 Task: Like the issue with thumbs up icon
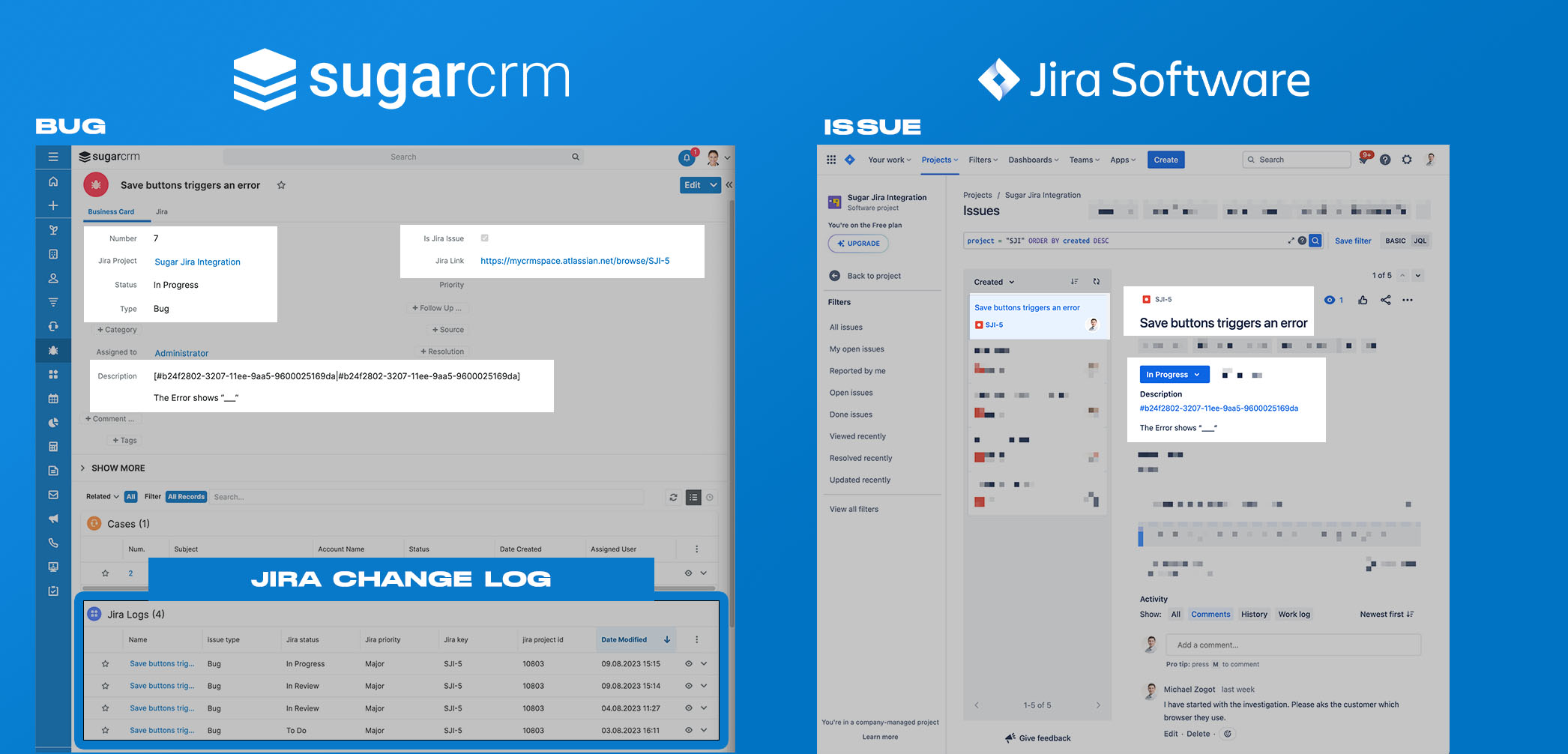(x=1363, y=300)
